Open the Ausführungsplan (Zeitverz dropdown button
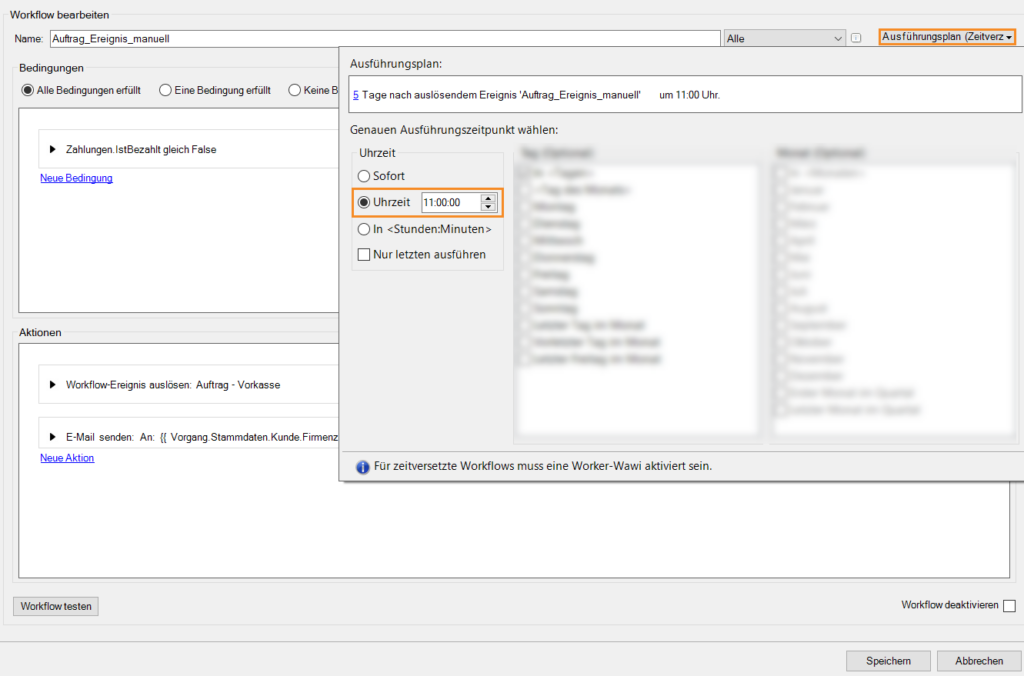This screenshot has height=676, width=1024. 947,37
